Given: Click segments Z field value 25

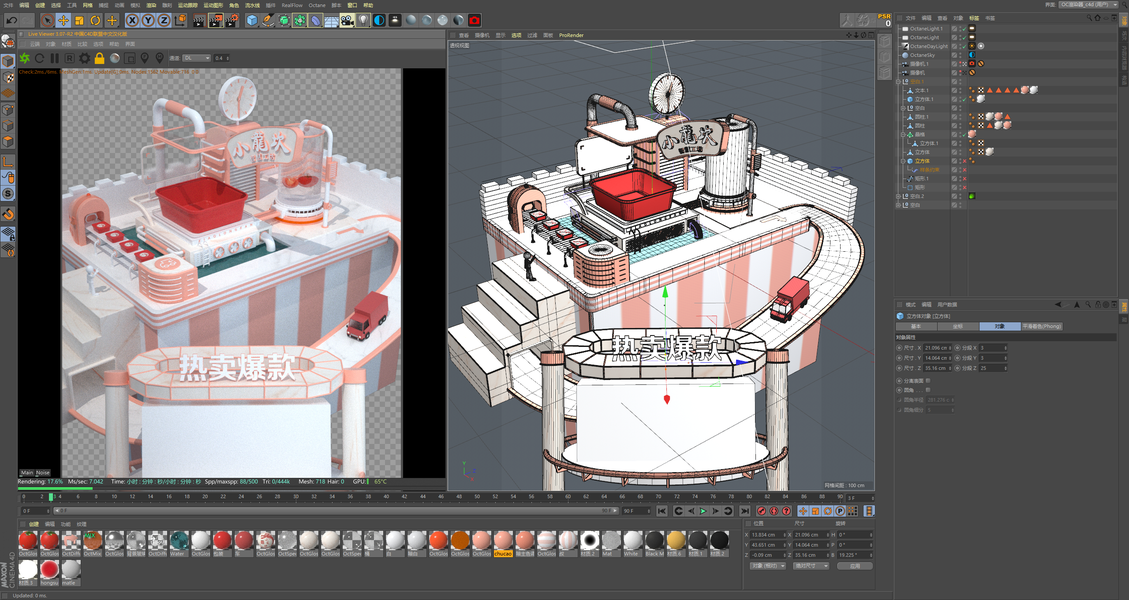Looking at the screenshot, I should coord(991,368).
